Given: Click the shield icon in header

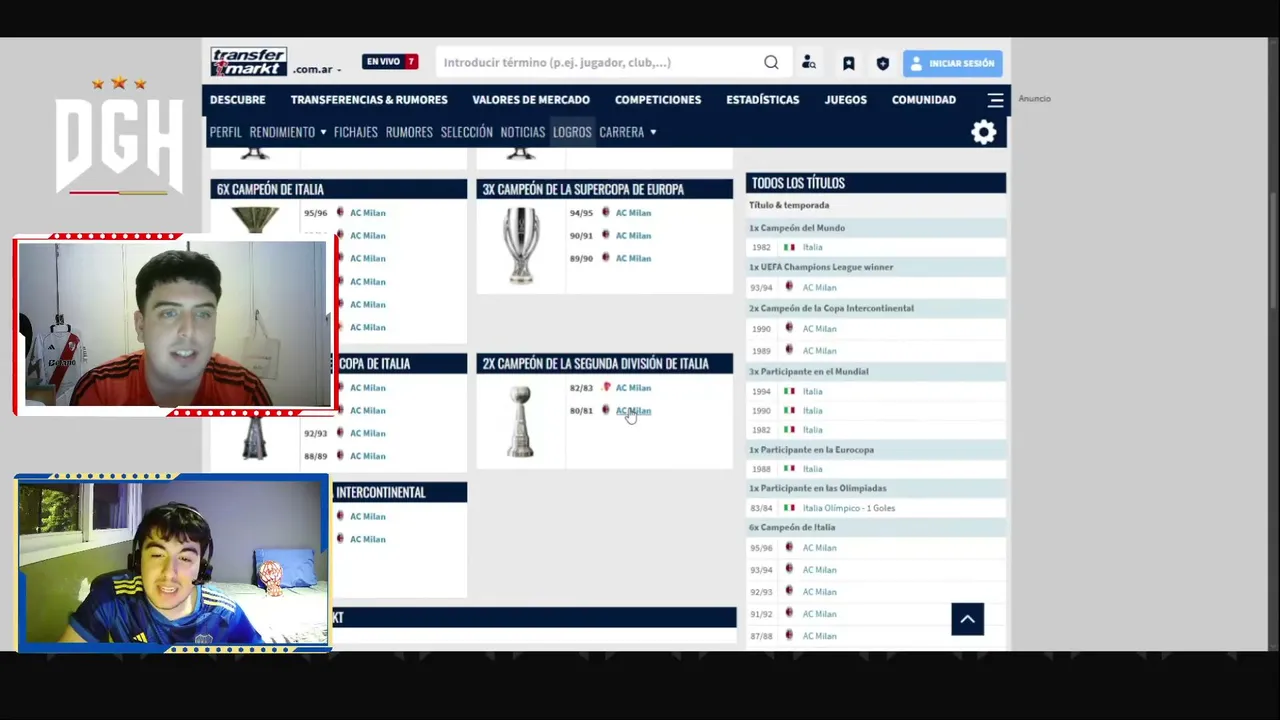Looking at the screenshot, I should [x=882, y=63].
